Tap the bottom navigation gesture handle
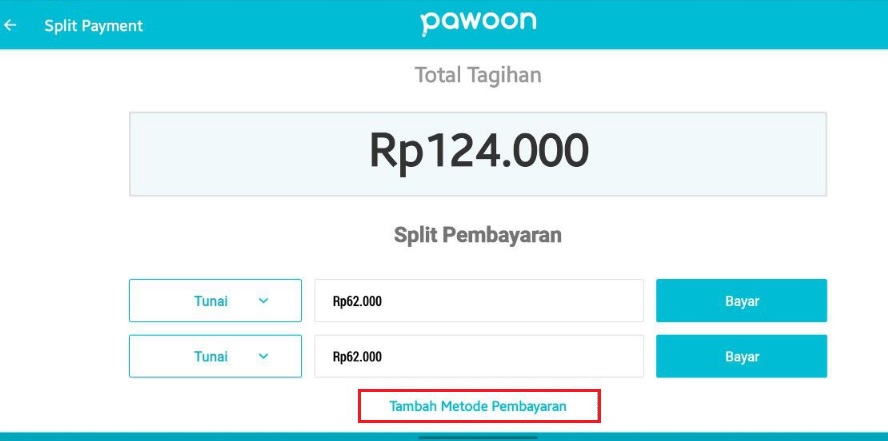The height and width of the screenshot is (441, 888). pyautogui.click(x=478, y=436)
